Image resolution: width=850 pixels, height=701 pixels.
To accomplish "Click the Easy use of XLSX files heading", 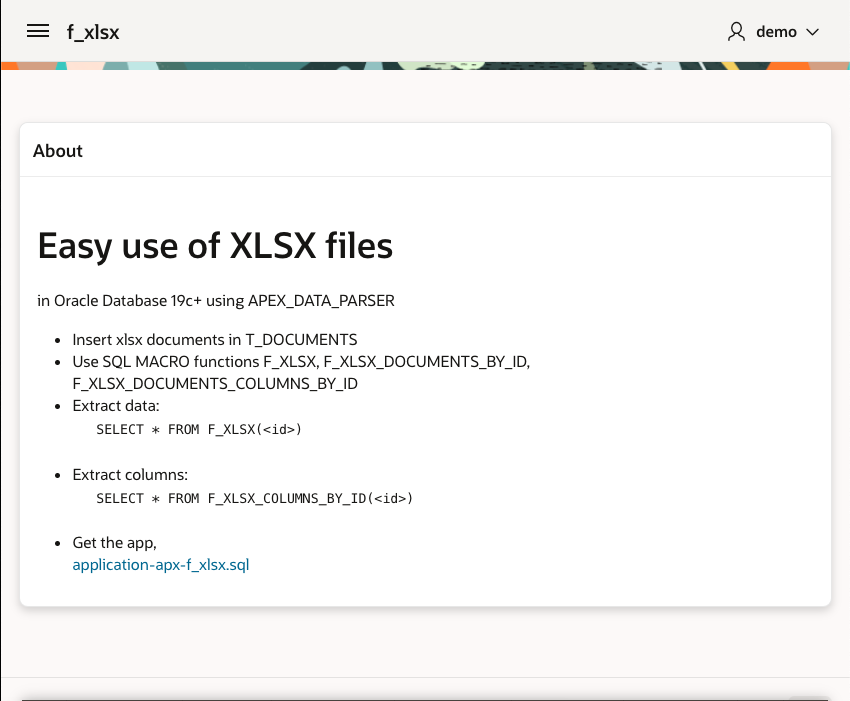I will (215, 246).
